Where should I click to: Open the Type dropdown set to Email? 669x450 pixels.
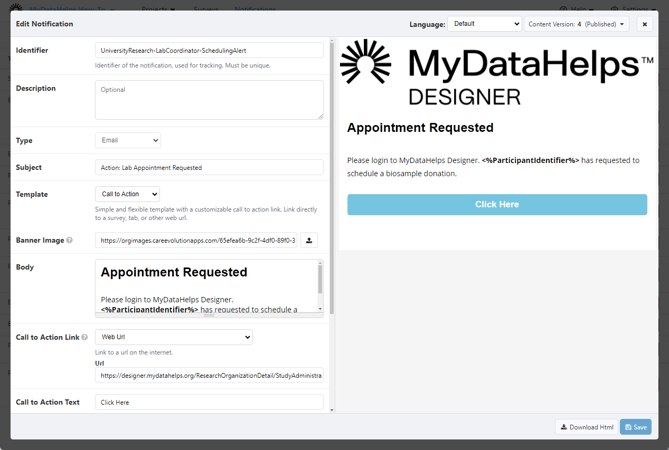point(128,141)
